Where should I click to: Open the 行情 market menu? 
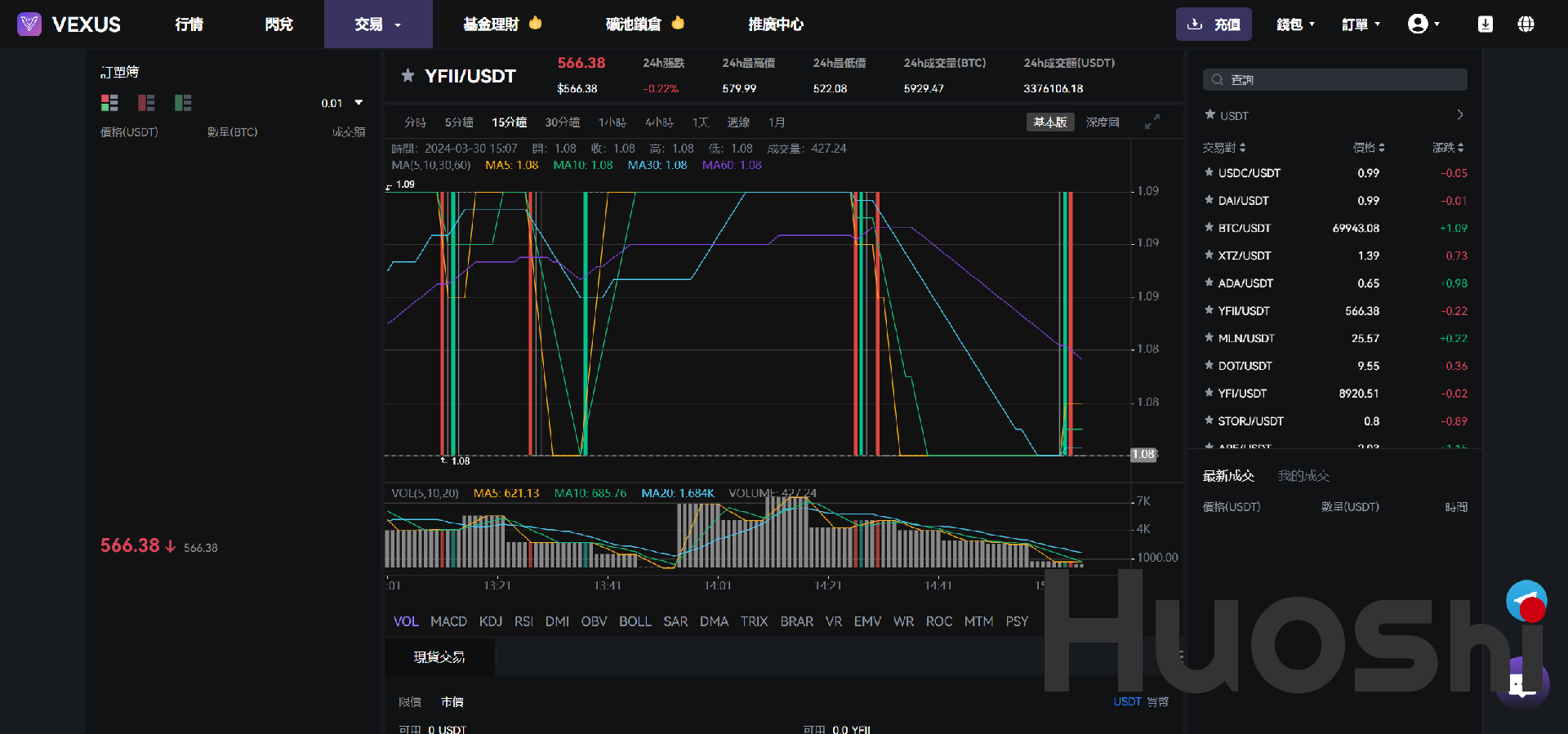point(189,24)
